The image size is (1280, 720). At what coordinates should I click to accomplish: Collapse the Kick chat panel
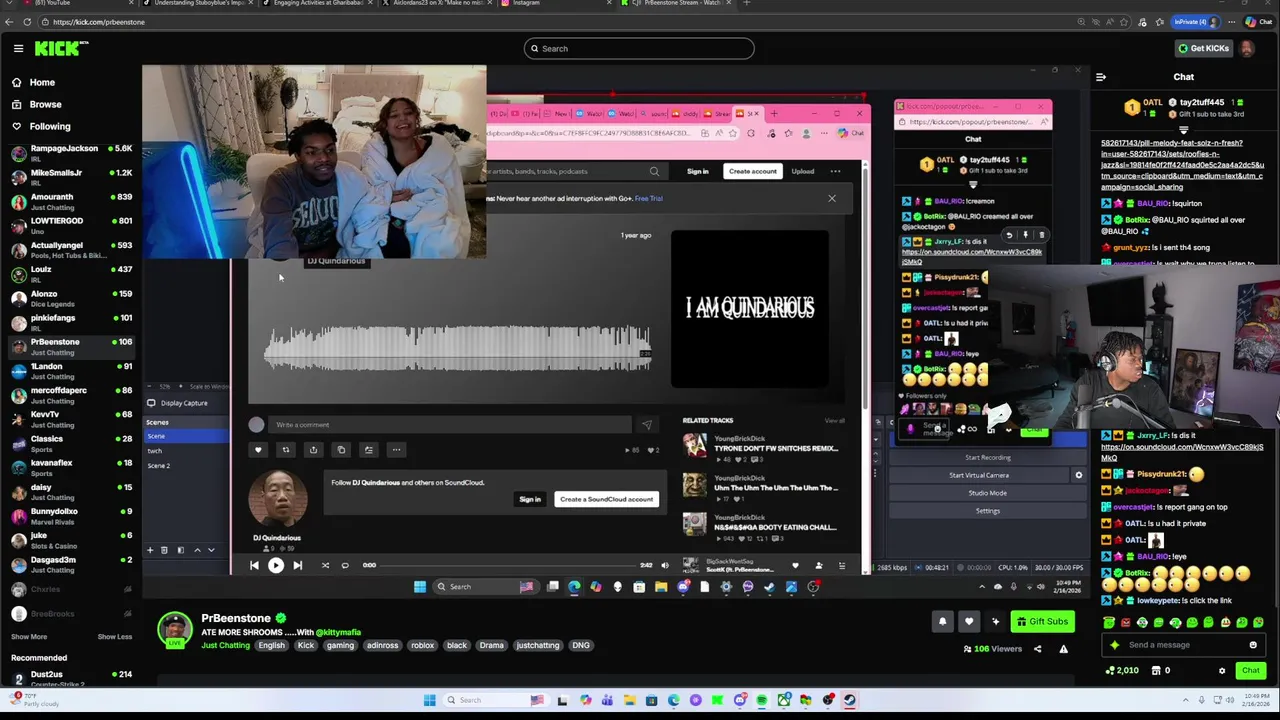[x=1101, y=77]
